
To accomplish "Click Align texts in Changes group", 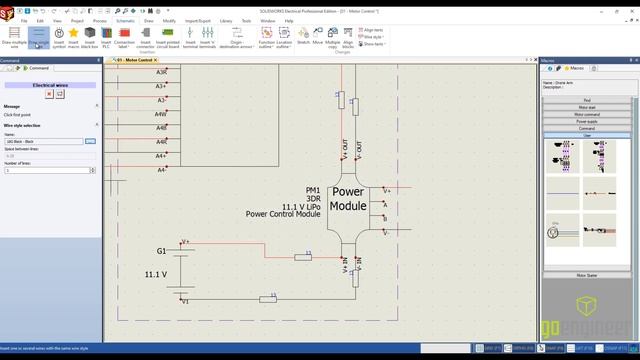I will (371, 30).
